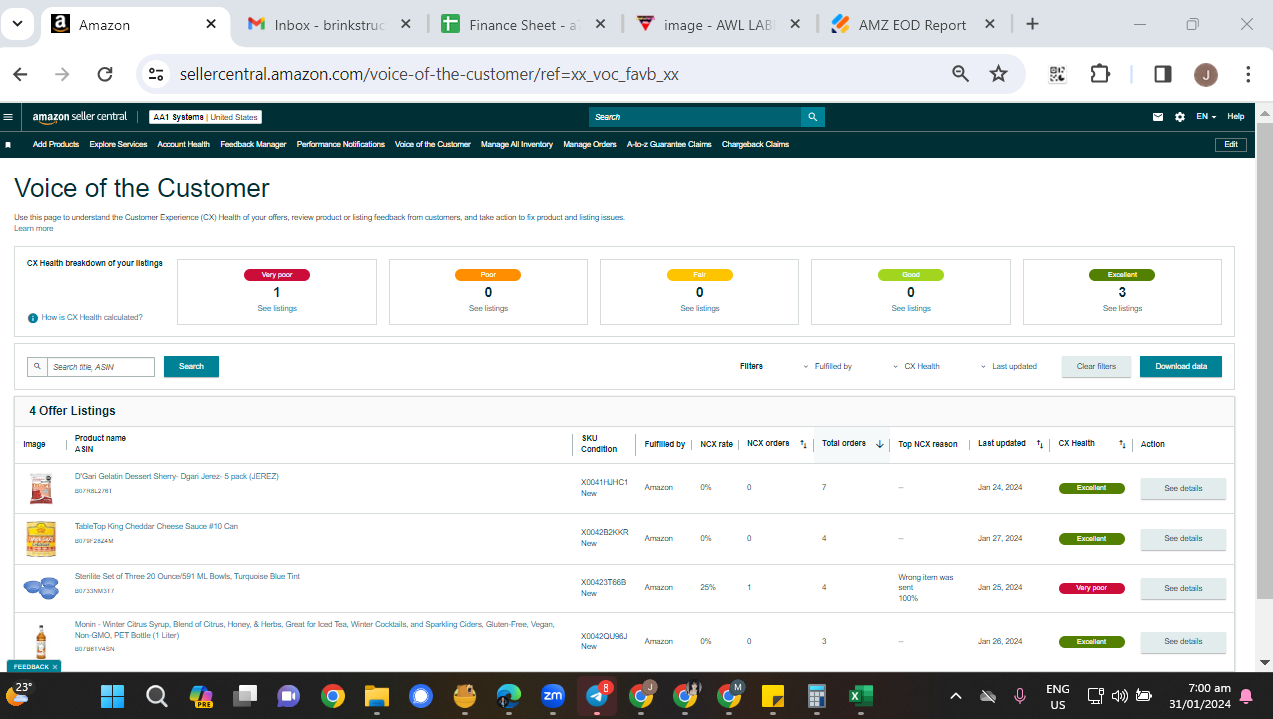1273x719 pixels.
Task: Toggle the Chrome side panel icon
Action: [1163, 74]
